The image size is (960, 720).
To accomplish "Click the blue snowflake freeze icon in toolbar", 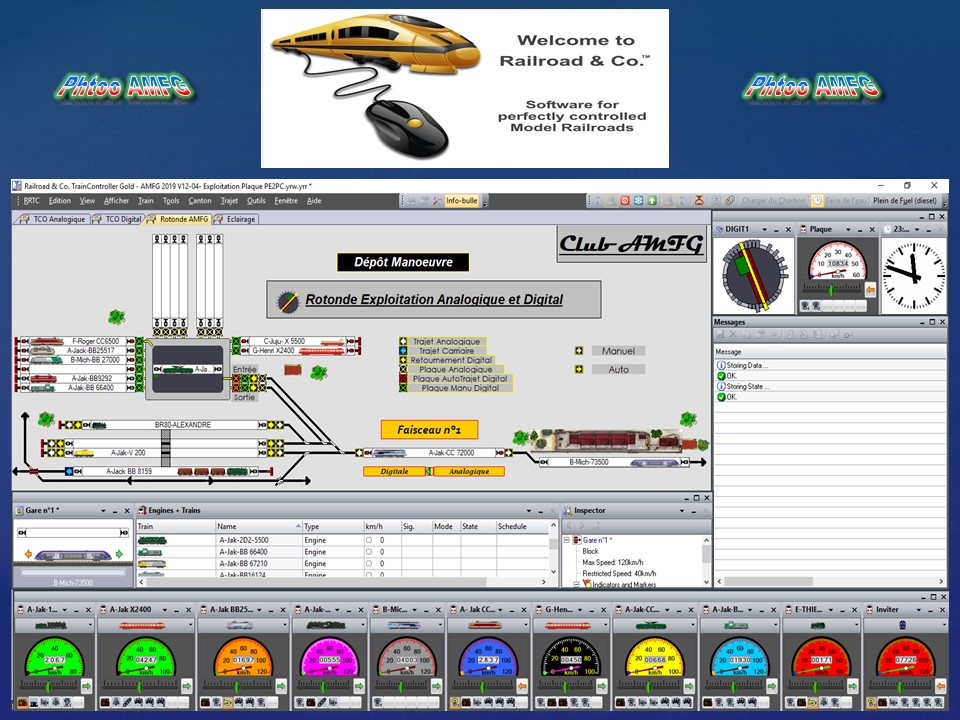I will click(638, 201).
